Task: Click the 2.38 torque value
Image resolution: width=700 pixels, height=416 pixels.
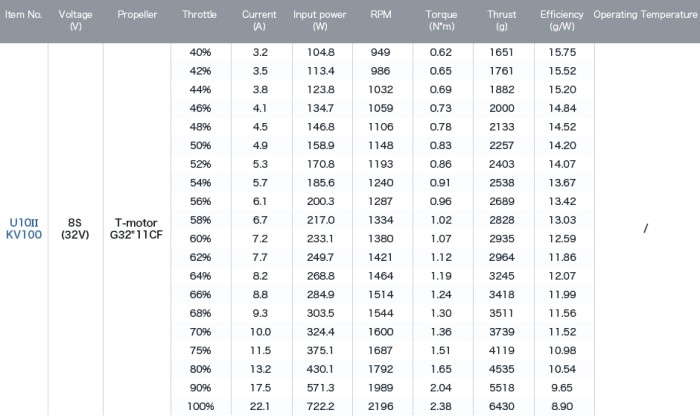Action: (441, 406)
